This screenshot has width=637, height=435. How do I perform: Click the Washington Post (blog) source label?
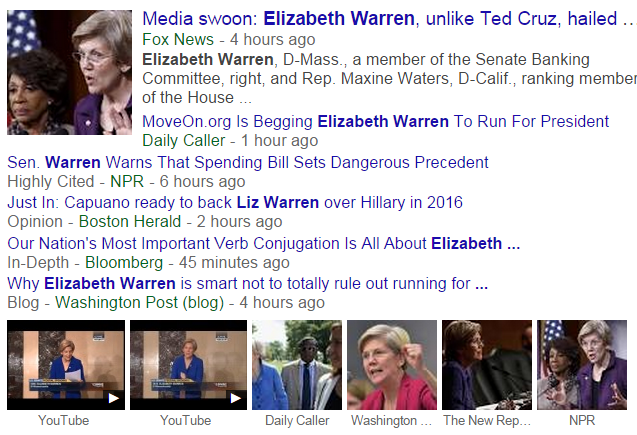(139, 303)
